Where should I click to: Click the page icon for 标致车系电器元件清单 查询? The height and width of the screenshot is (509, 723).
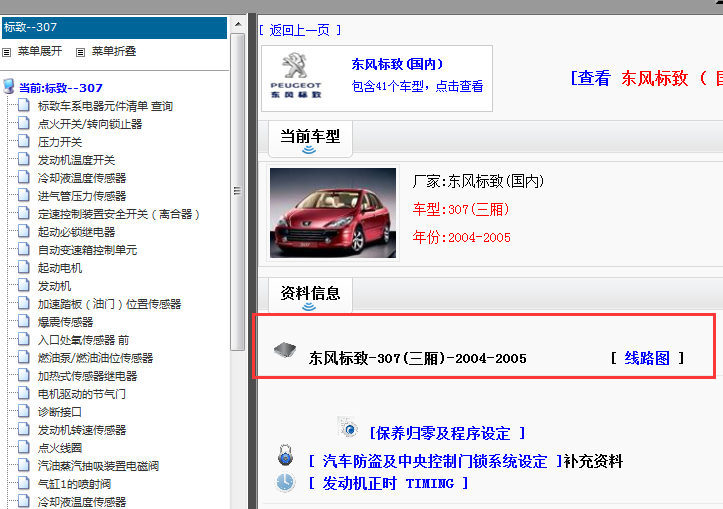(24, 105)
